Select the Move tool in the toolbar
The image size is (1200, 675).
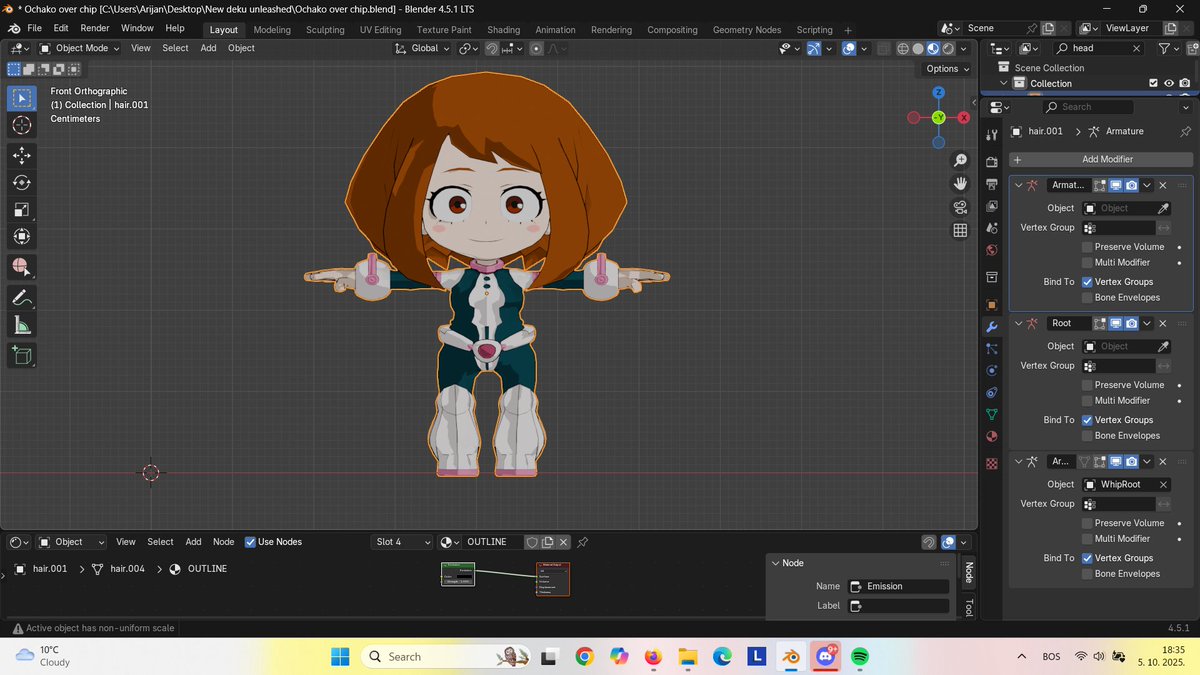click(21, 155)
